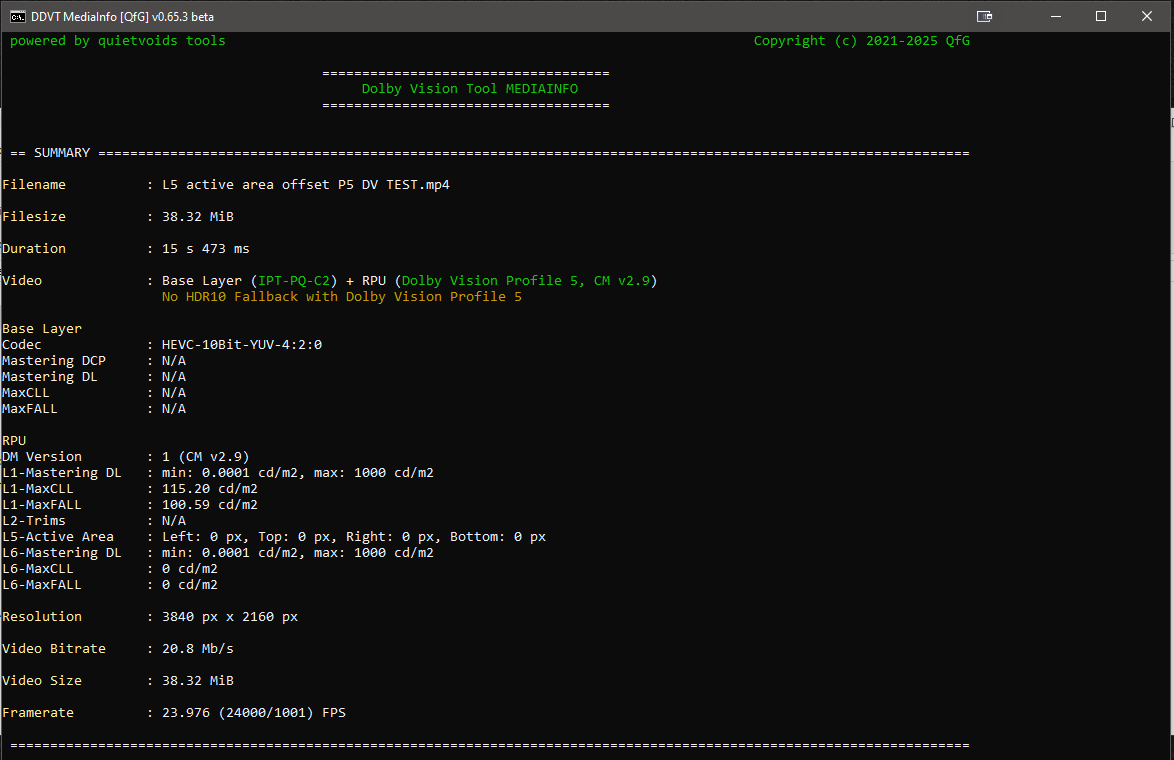Click the "Copyright (c) 2021-2025 QfG" text
This screenshot has width=1174, height=760.
861,41
